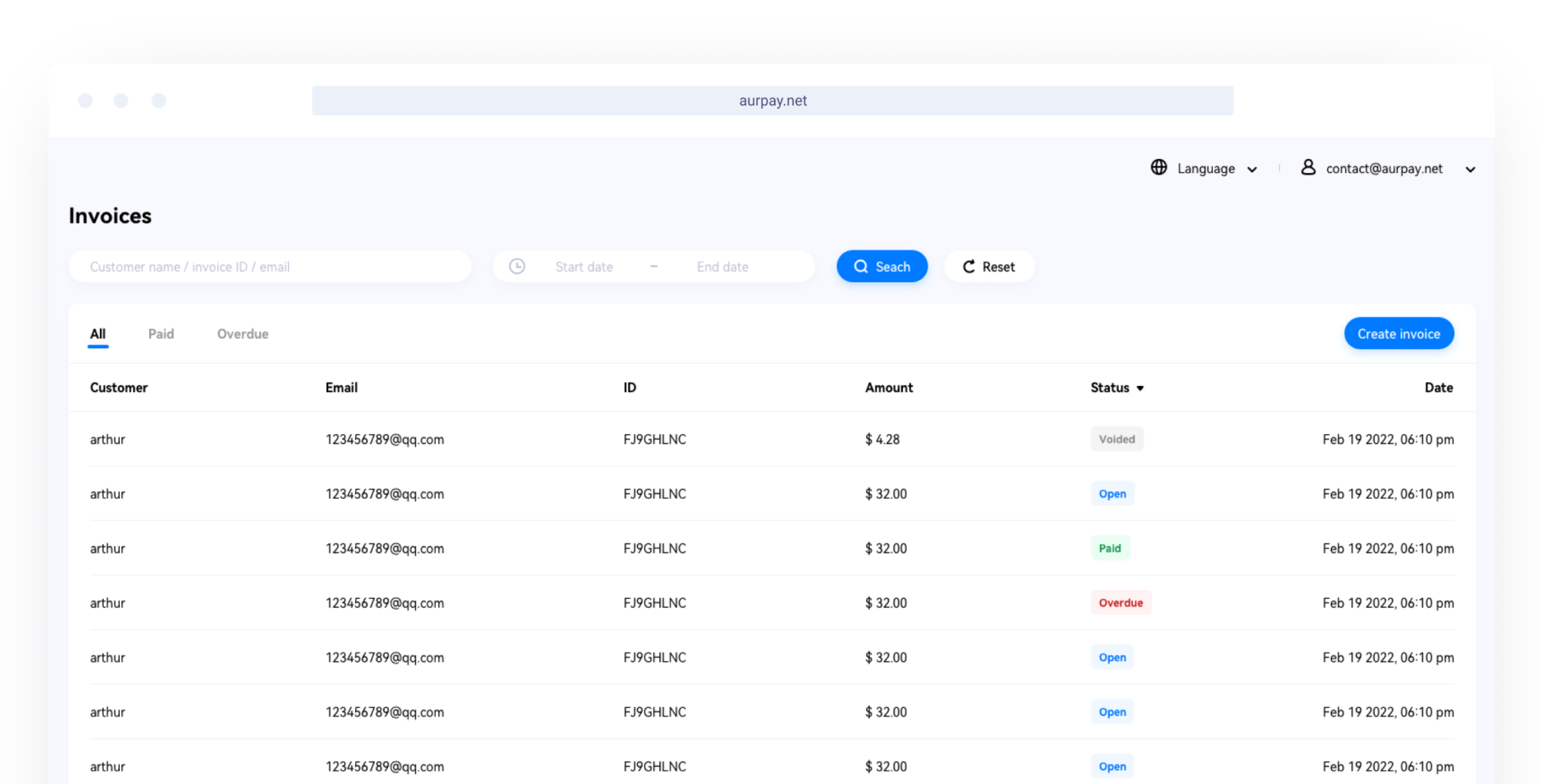Screen dimensions: 1541x784
Task: Click the user profile icon
Action: [x=1308, y=168]
